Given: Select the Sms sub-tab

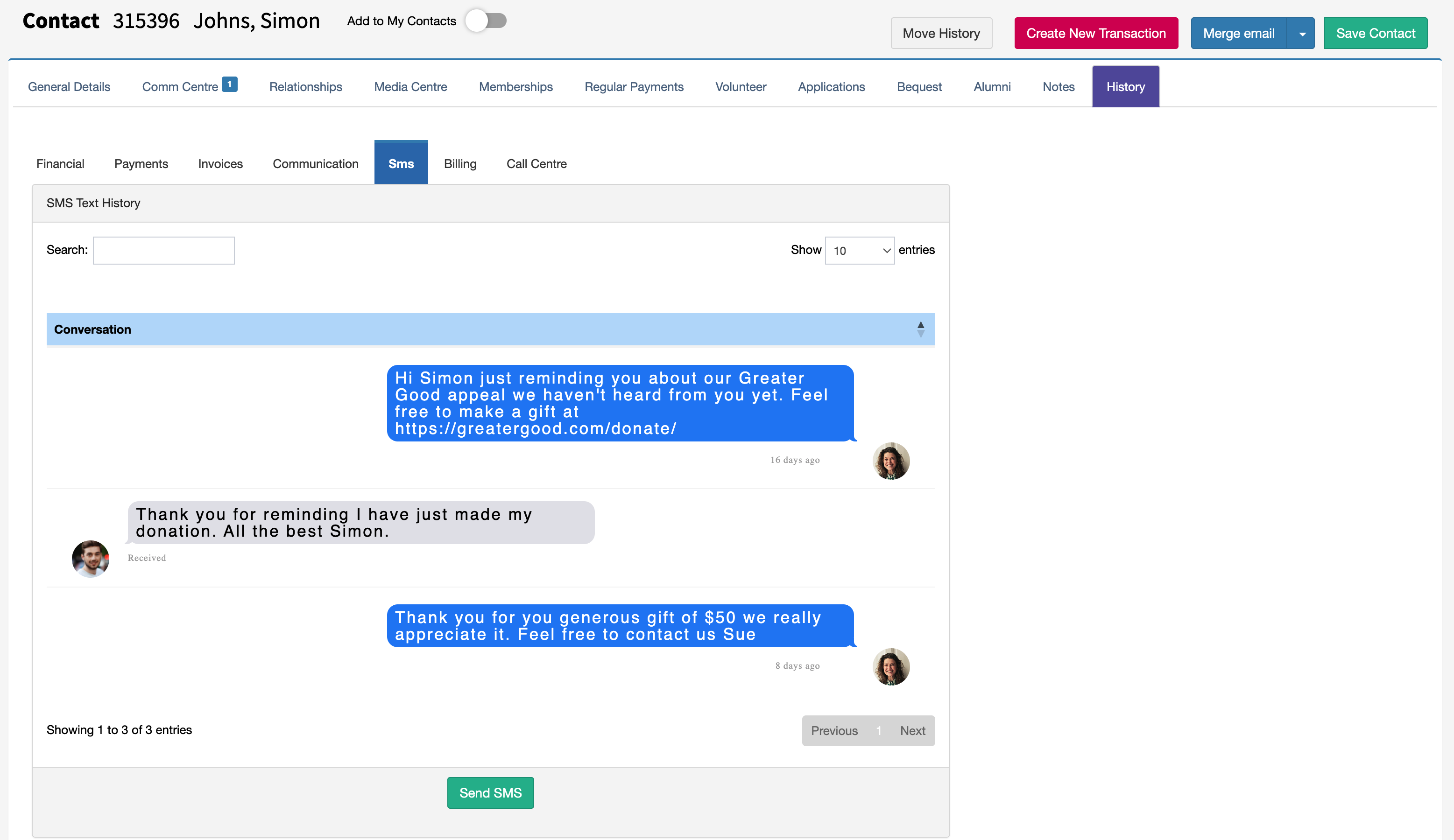Looking at the screenshot, I should point(401,162).
